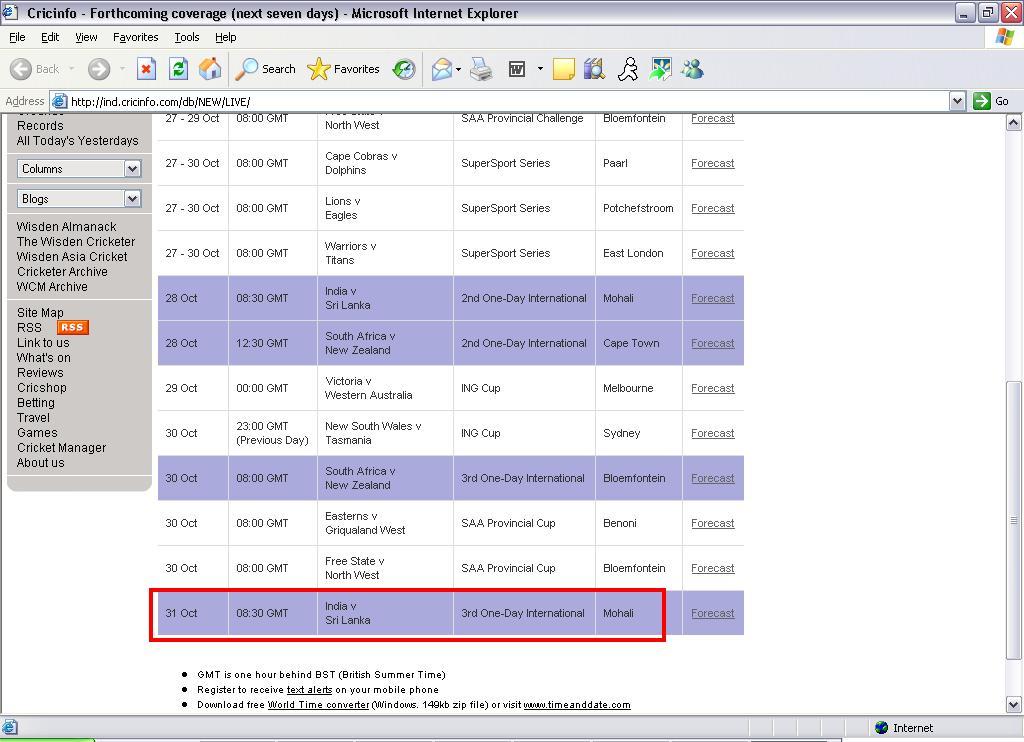1024x742 pixels.
Task: Go to Cricket Manager in sidebar
Action: tap(61, 447)
